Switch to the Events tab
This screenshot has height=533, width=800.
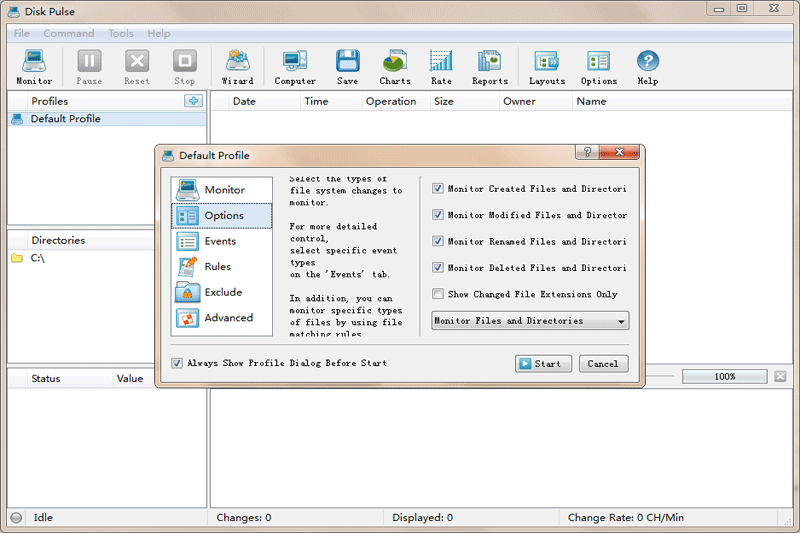pyautogui.click(x=220, y=241)
